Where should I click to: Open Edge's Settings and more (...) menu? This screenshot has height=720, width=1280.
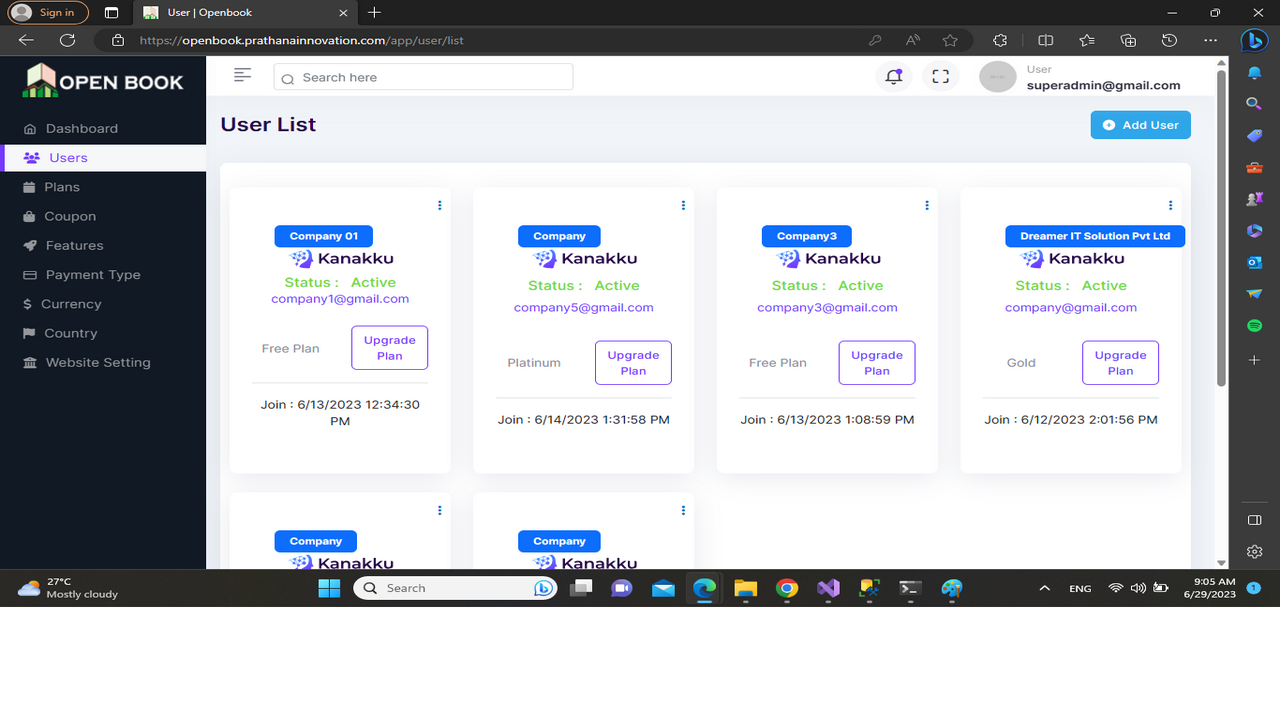(1210, 40)
